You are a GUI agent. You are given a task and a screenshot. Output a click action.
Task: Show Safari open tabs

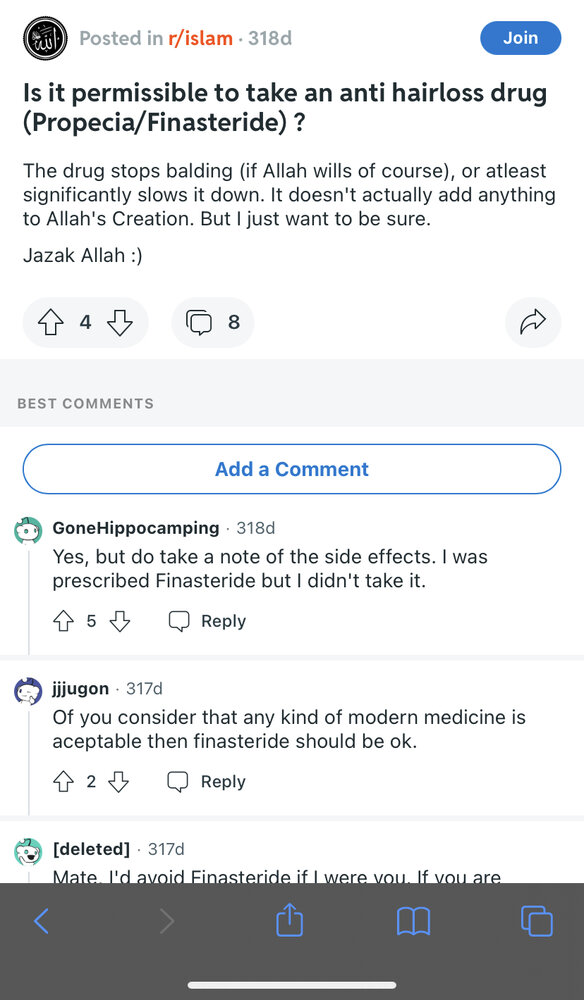tap(537, 921)
